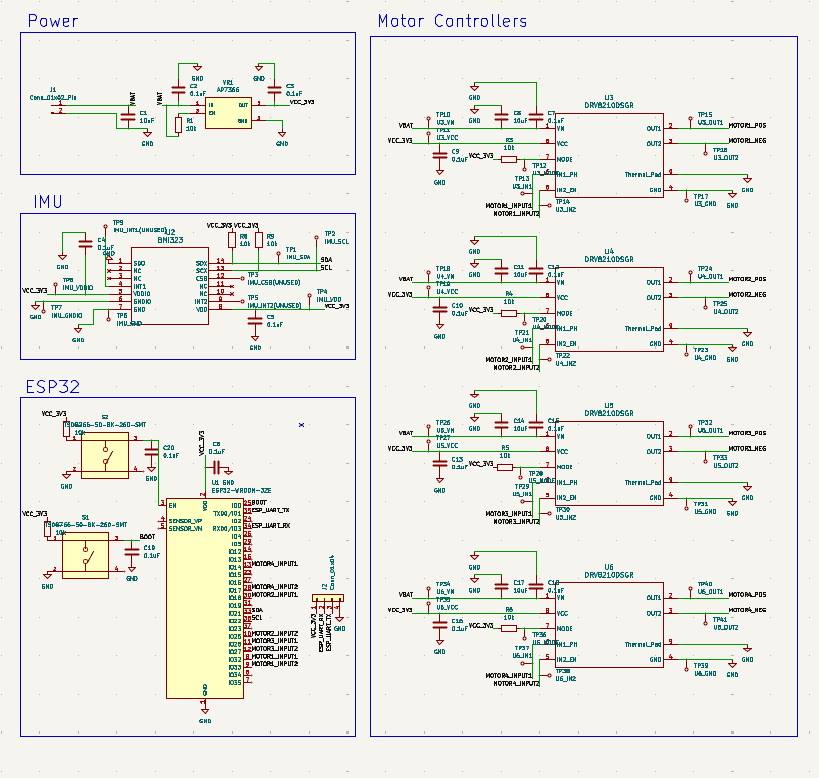The height and width of the screenshot is (778, 819).
Task: Click the Power section title
Action: click(x=53, y=21)
